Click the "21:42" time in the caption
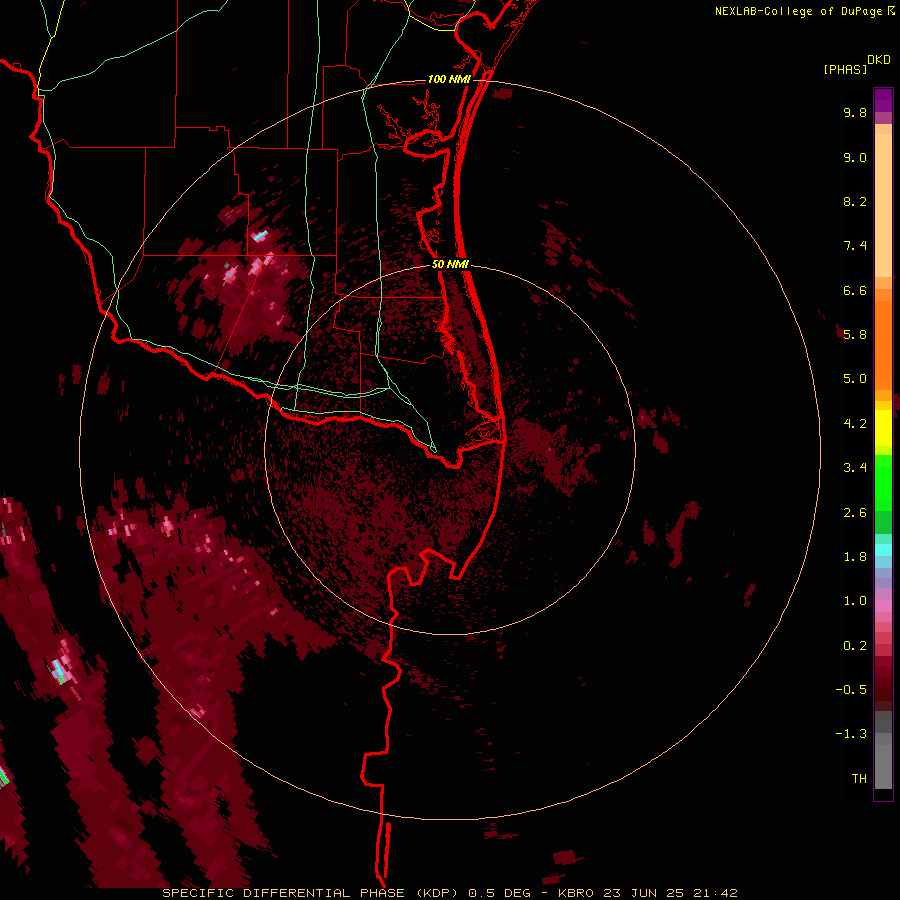The image size is (900, 900). (x=717, y=893)
